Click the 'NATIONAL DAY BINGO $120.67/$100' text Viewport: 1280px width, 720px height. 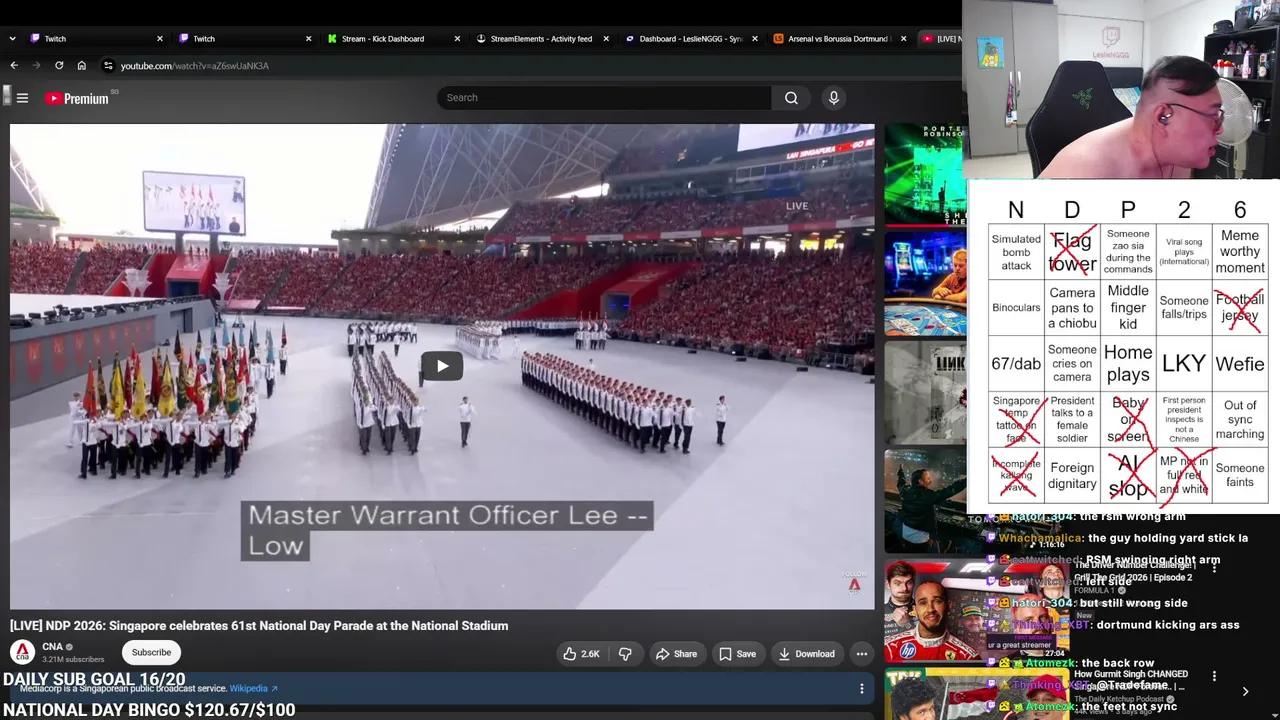tap(149, 710)
